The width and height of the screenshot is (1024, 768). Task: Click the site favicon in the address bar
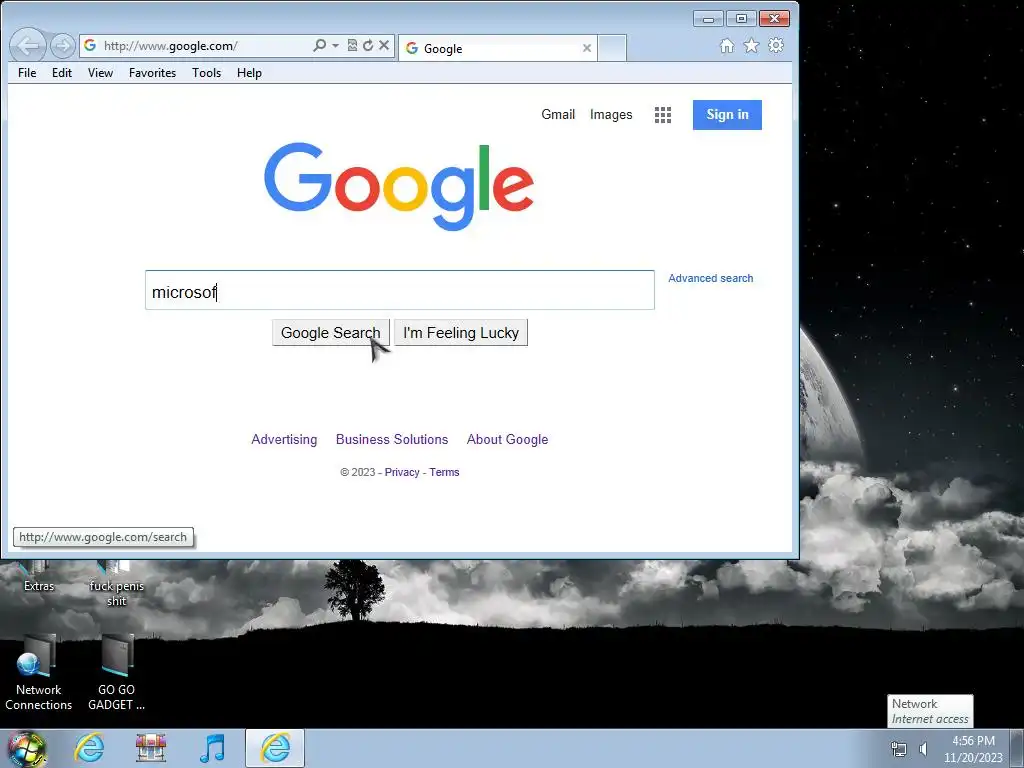(90, 45)
